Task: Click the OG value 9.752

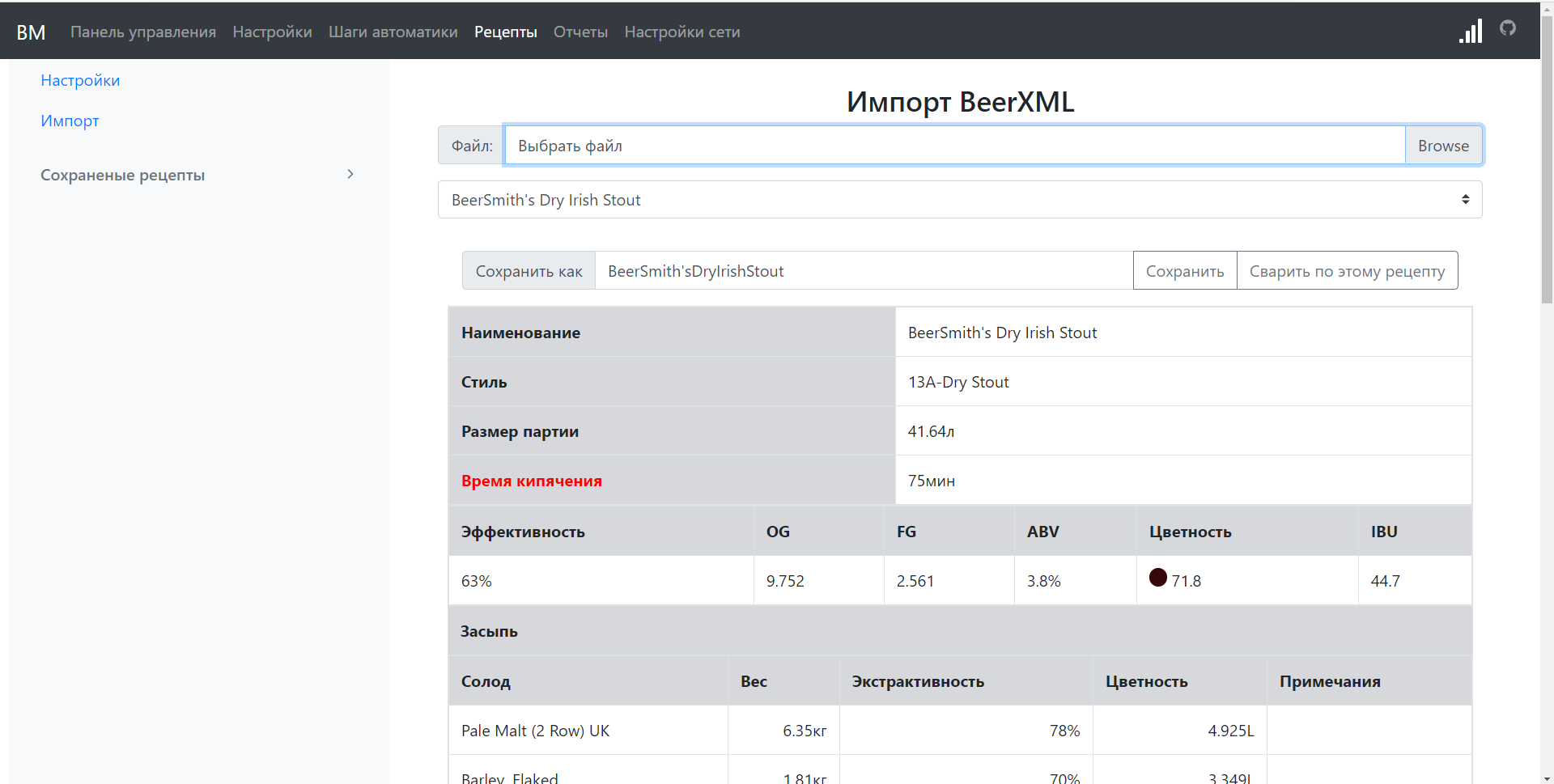Action: 785,581
